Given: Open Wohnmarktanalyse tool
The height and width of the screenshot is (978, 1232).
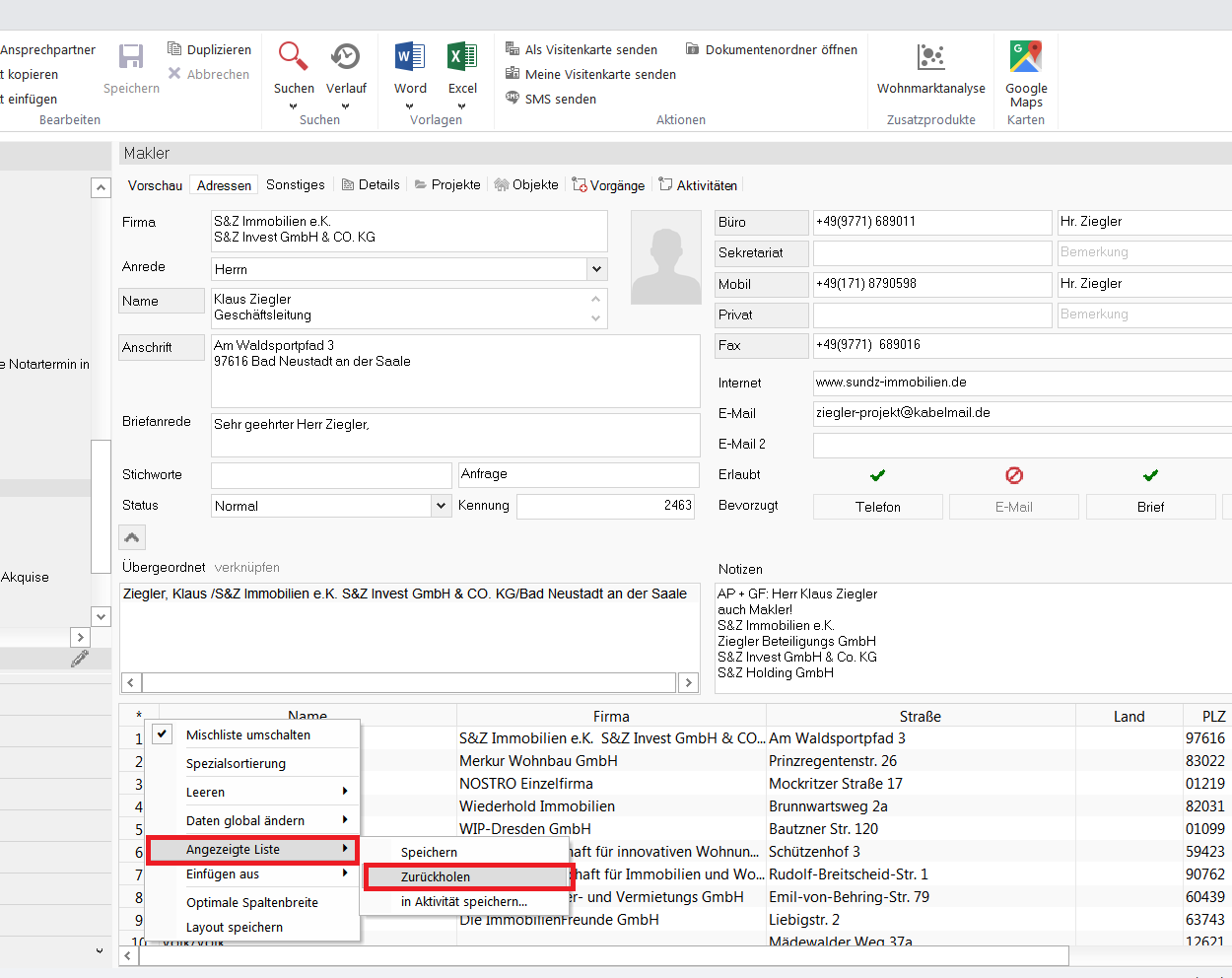Looking at the screenshot, I should pos(930,57).
